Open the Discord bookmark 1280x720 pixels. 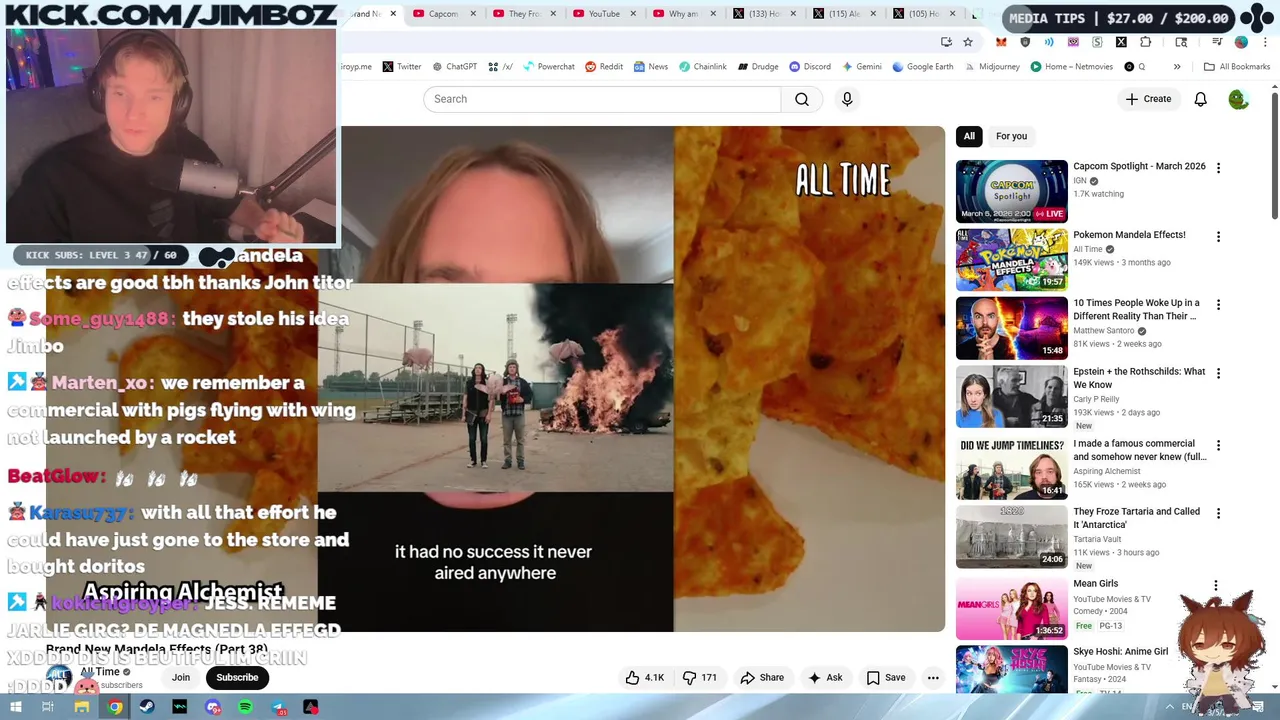point(810,67)
